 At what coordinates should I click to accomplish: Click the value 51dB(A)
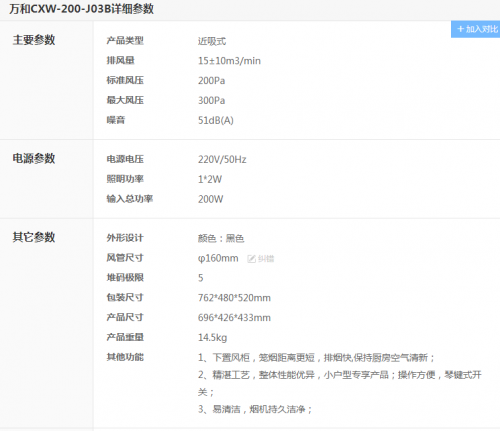click(216, 120)
